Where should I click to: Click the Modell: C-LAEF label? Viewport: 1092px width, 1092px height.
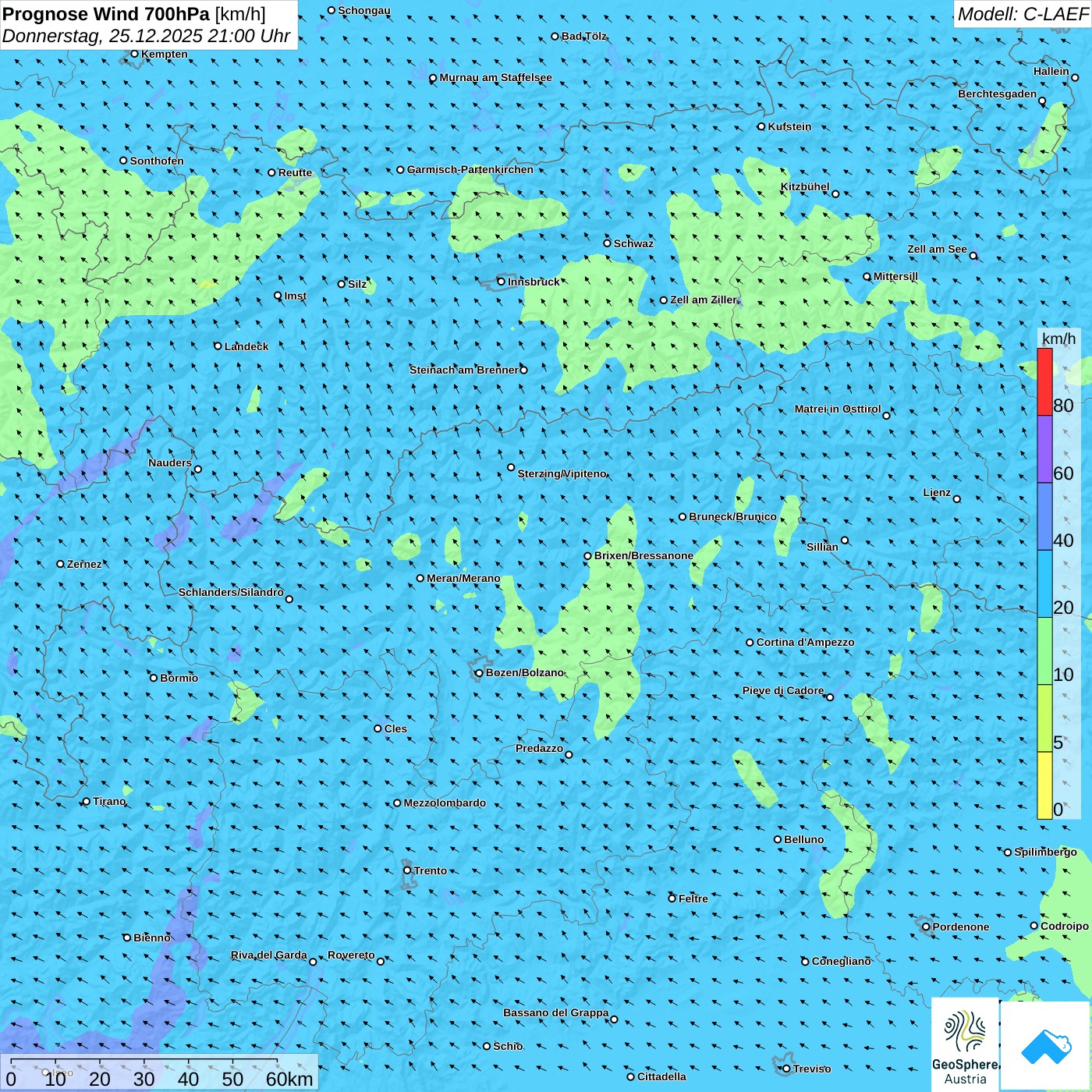pos(1023,14)
